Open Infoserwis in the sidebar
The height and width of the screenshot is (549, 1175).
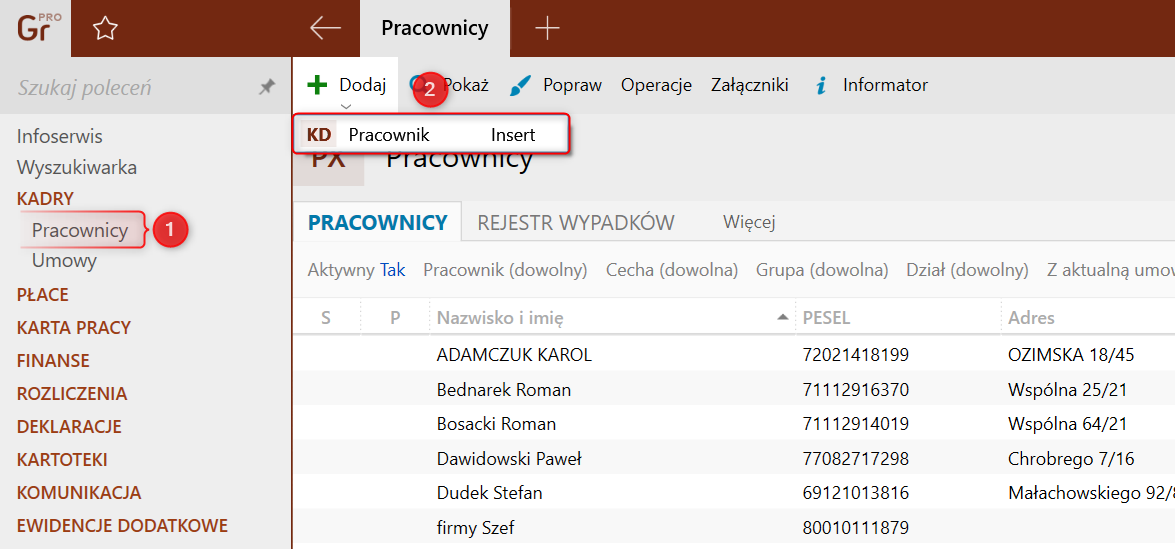[60, 136]
